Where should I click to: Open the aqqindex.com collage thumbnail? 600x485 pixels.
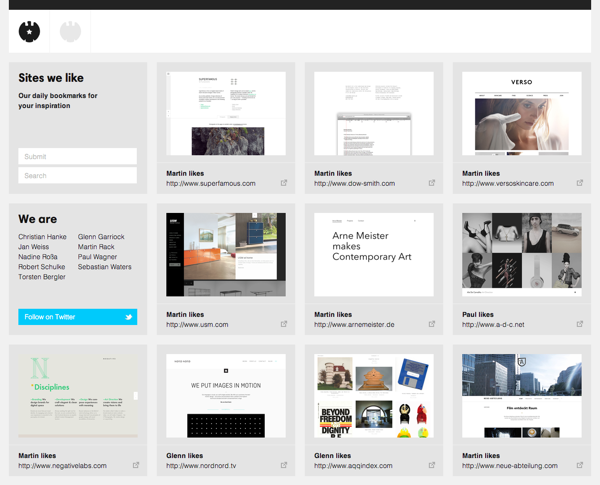(x=374, y=396)
